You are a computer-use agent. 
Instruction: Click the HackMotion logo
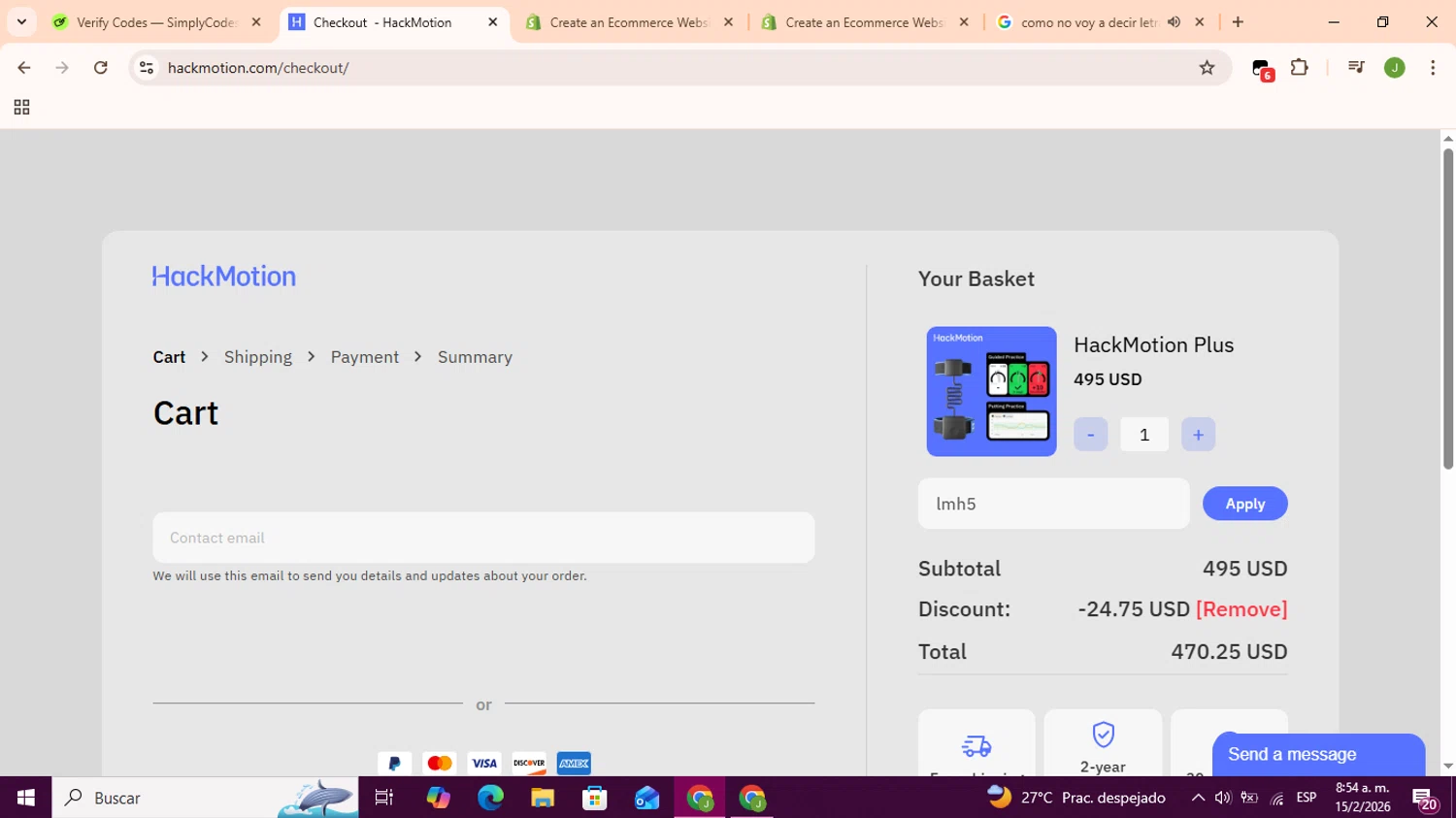tap(224, 277)
